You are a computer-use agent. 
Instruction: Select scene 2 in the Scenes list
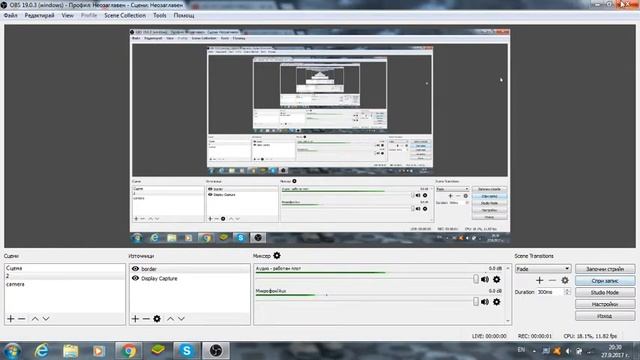coord(65,276)
